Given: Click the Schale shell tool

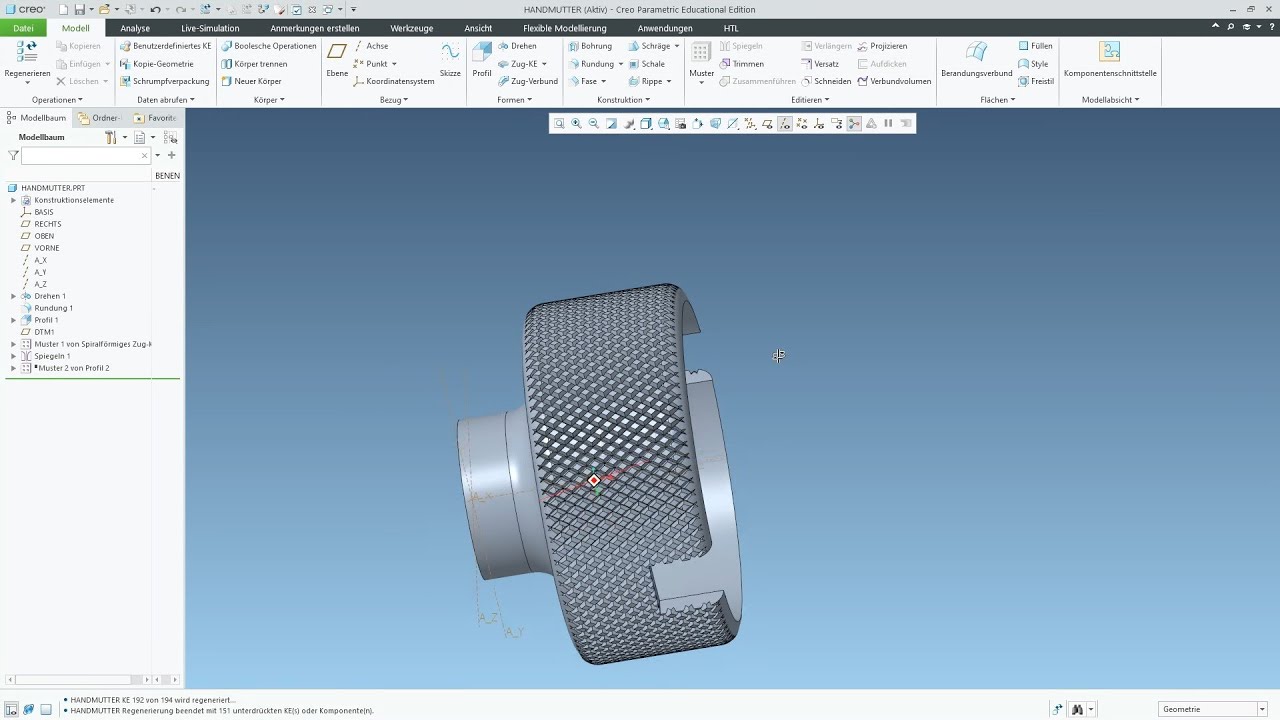Looking at the screenshot, I should coord(646,64).
